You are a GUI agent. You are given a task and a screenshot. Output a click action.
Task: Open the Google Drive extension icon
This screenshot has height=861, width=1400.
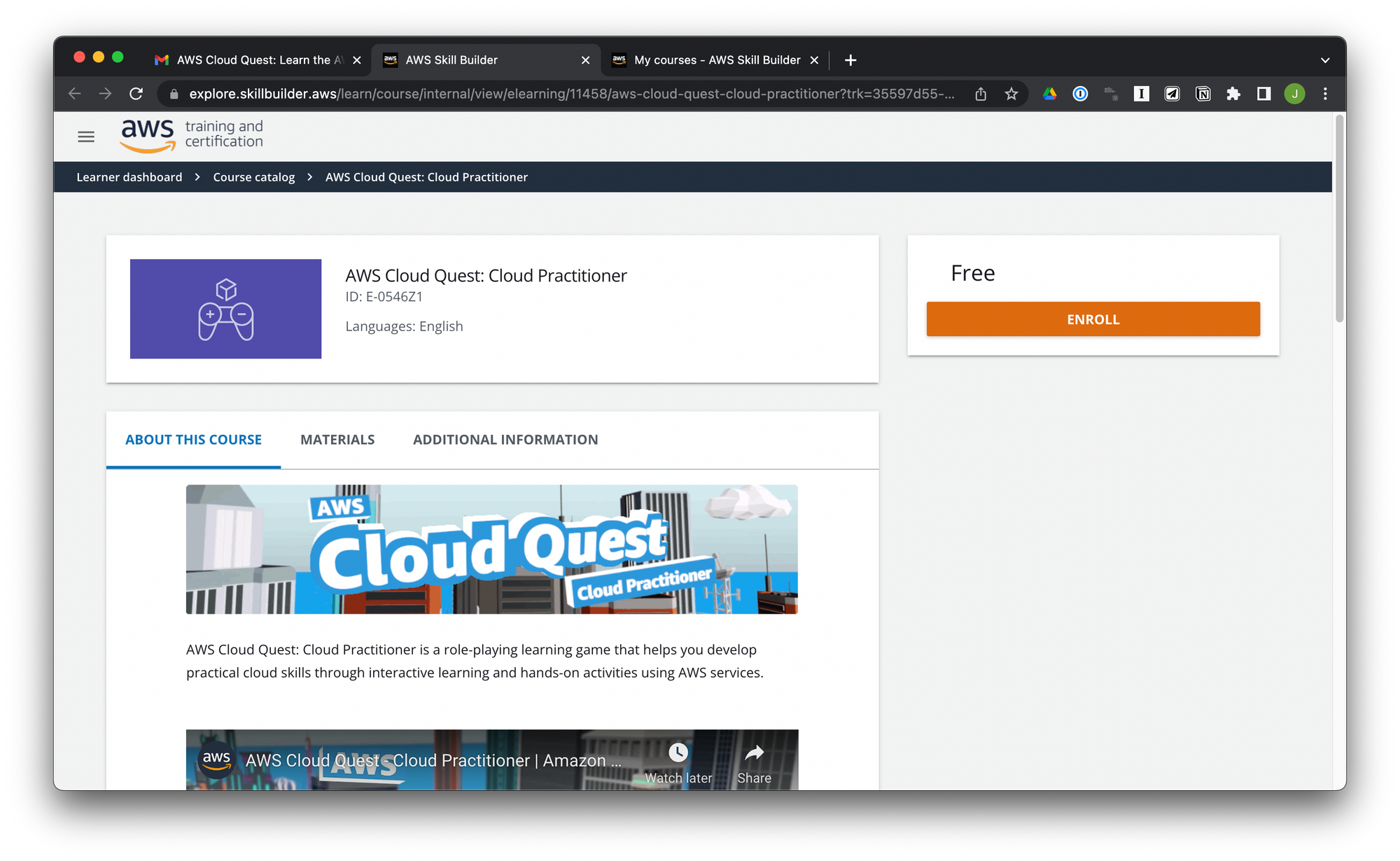point(1049,94)
